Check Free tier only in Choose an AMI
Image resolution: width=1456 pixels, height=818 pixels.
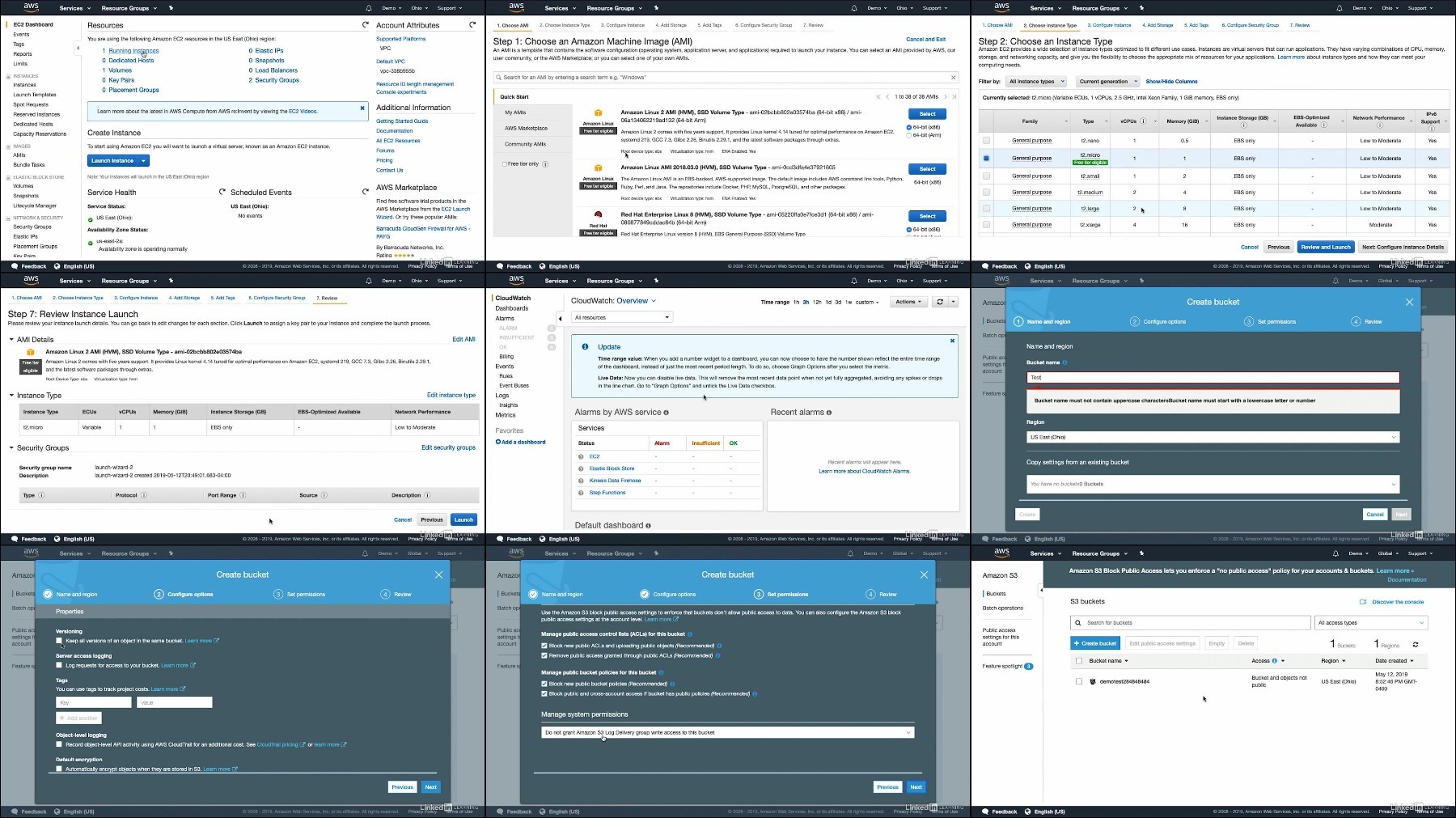coord(505,164)
